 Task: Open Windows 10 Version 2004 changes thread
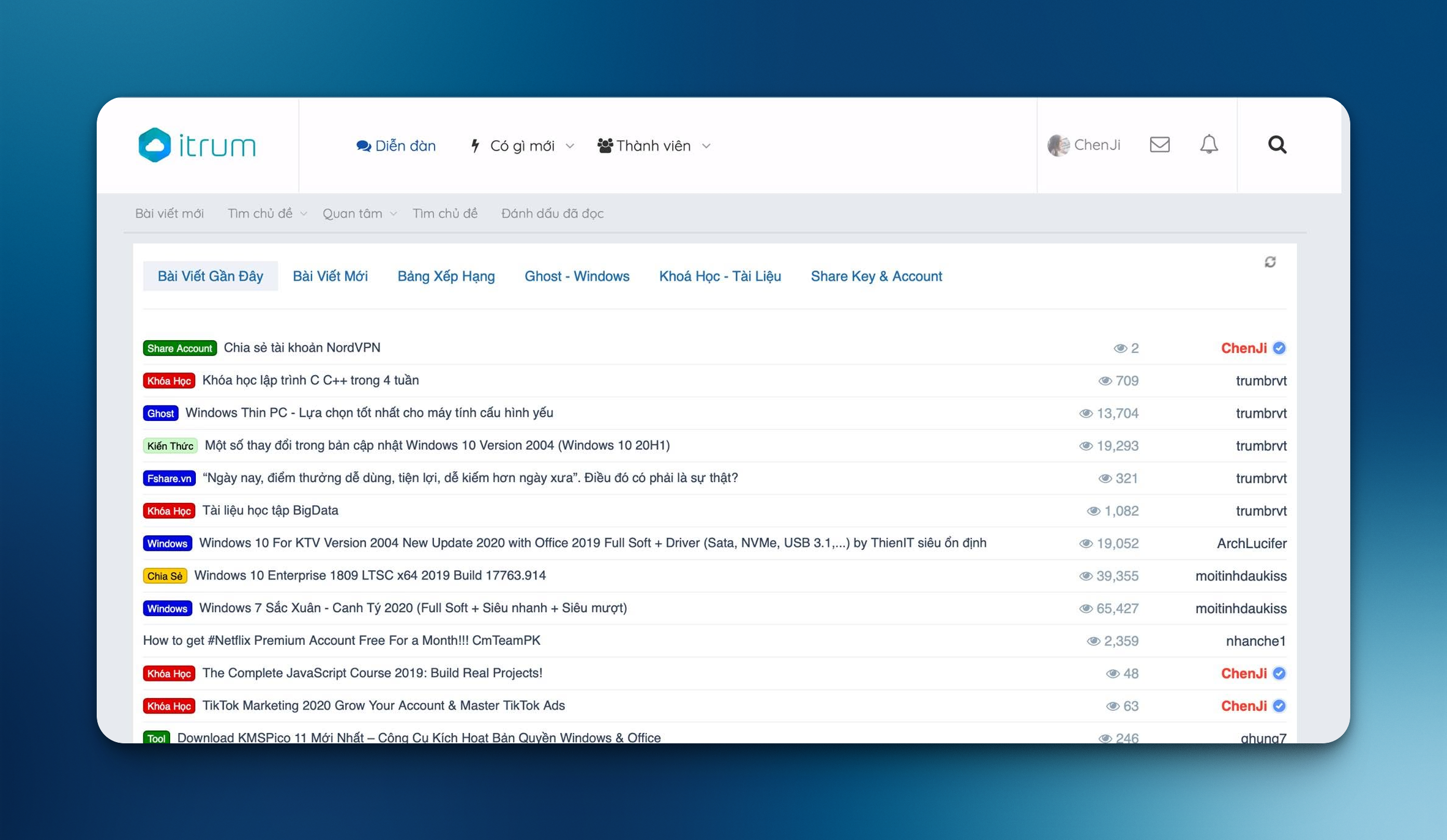(x=437, y=445)
